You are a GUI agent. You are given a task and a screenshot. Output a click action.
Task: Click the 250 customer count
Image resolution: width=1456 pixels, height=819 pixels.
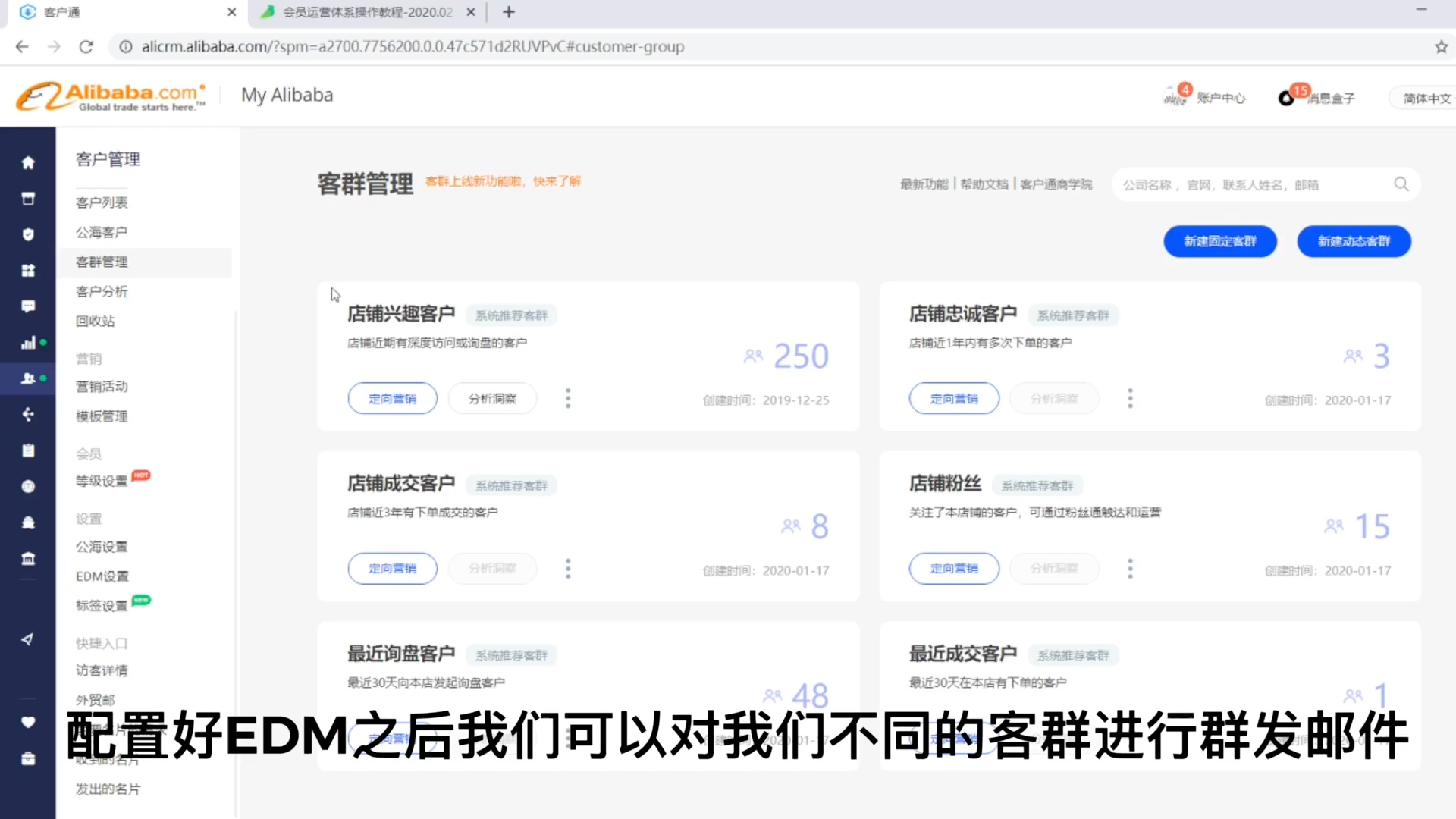point(801,356)
